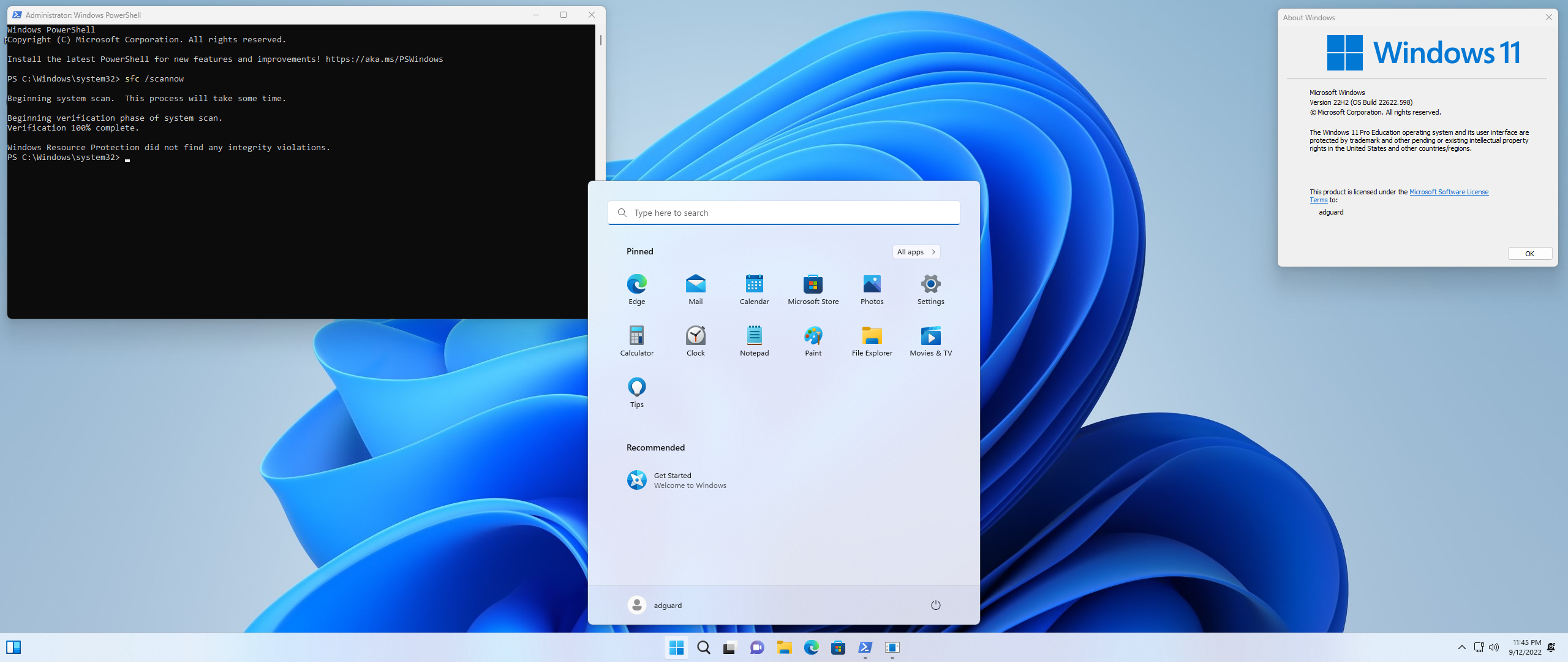Click the Type here to search field
Viewport: 1568px width, 662px height.
(x=783, y=213)
